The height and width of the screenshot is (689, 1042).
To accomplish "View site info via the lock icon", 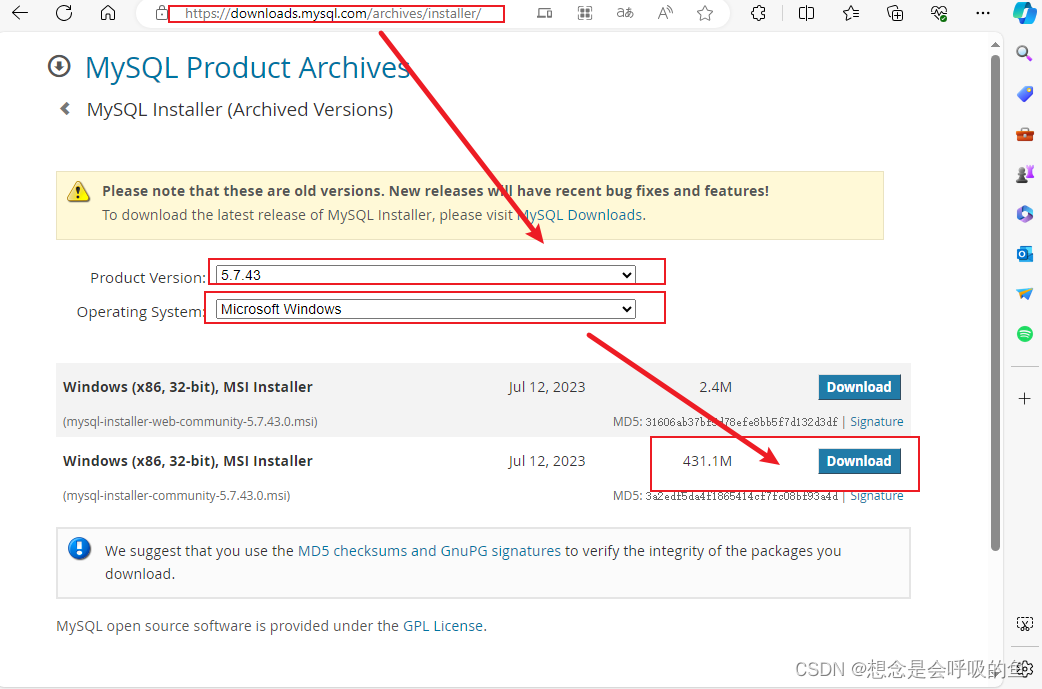I will [161, 13].
